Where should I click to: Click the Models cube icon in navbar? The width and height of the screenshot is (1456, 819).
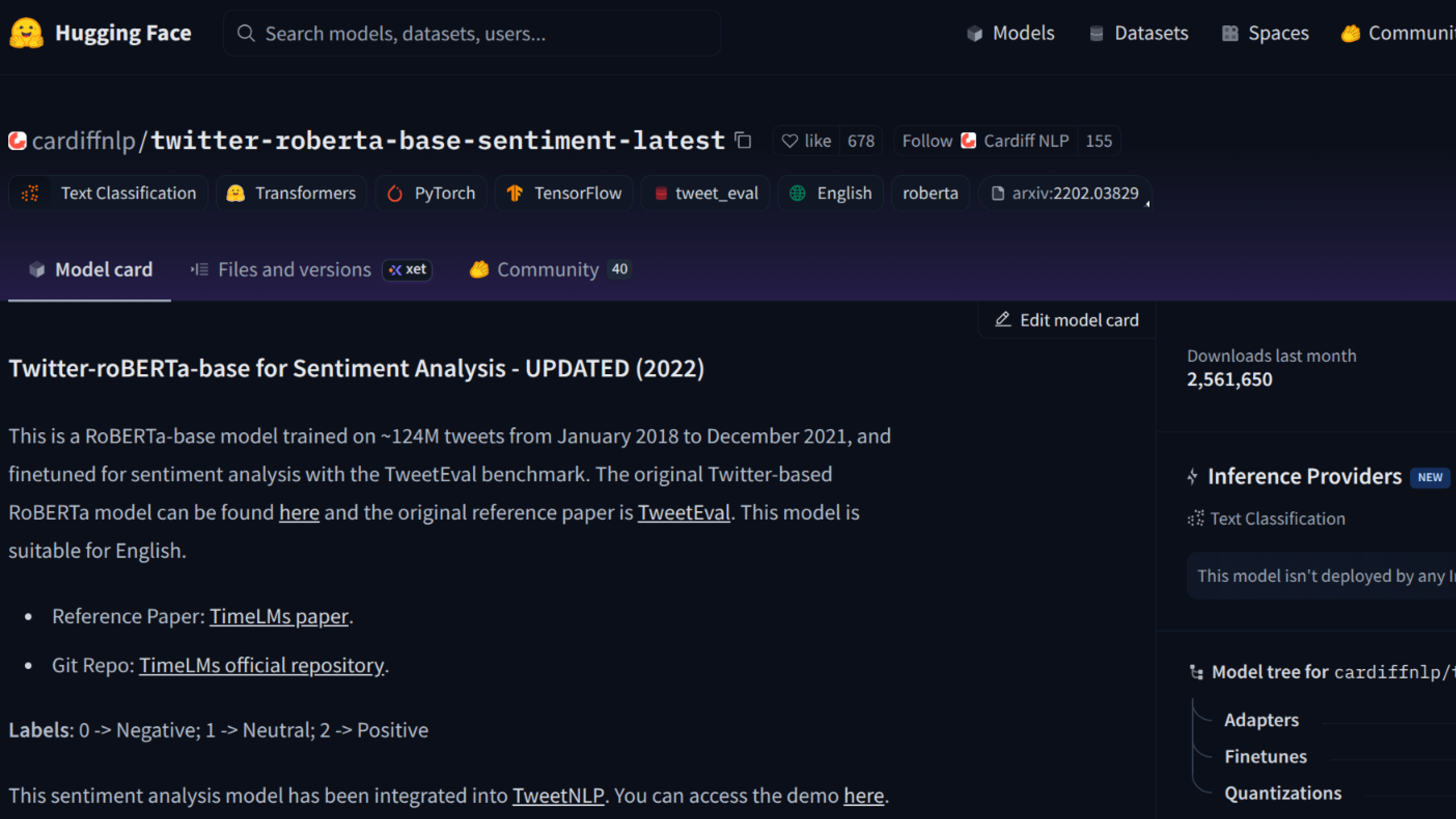(975, 33)
